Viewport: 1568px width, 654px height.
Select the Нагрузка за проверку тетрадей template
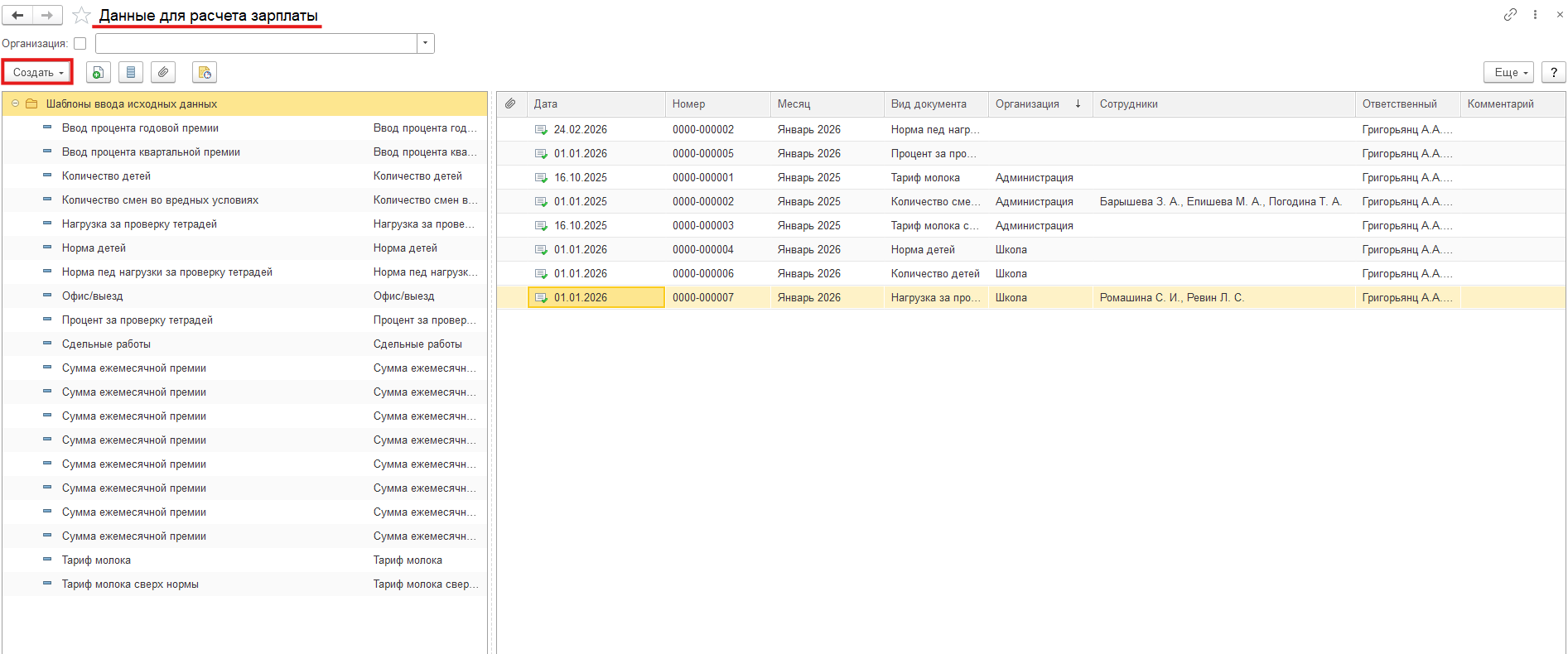click(245, 224)
